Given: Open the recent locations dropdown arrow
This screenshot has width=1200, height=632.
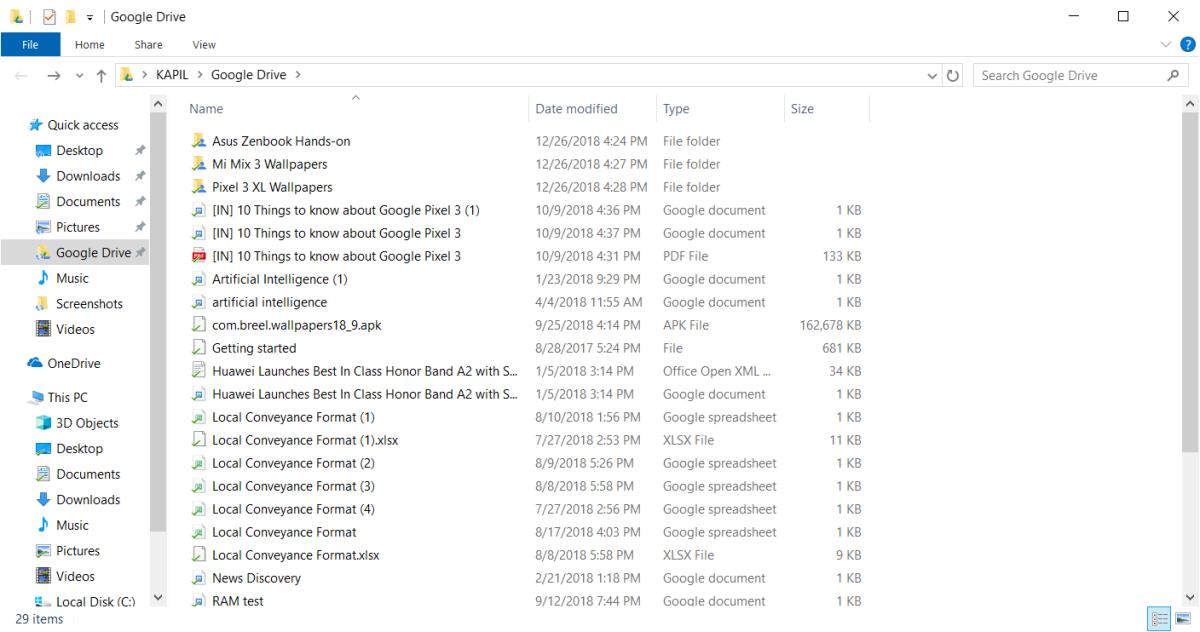Looking at the screenshot, I should pos(78,76).
